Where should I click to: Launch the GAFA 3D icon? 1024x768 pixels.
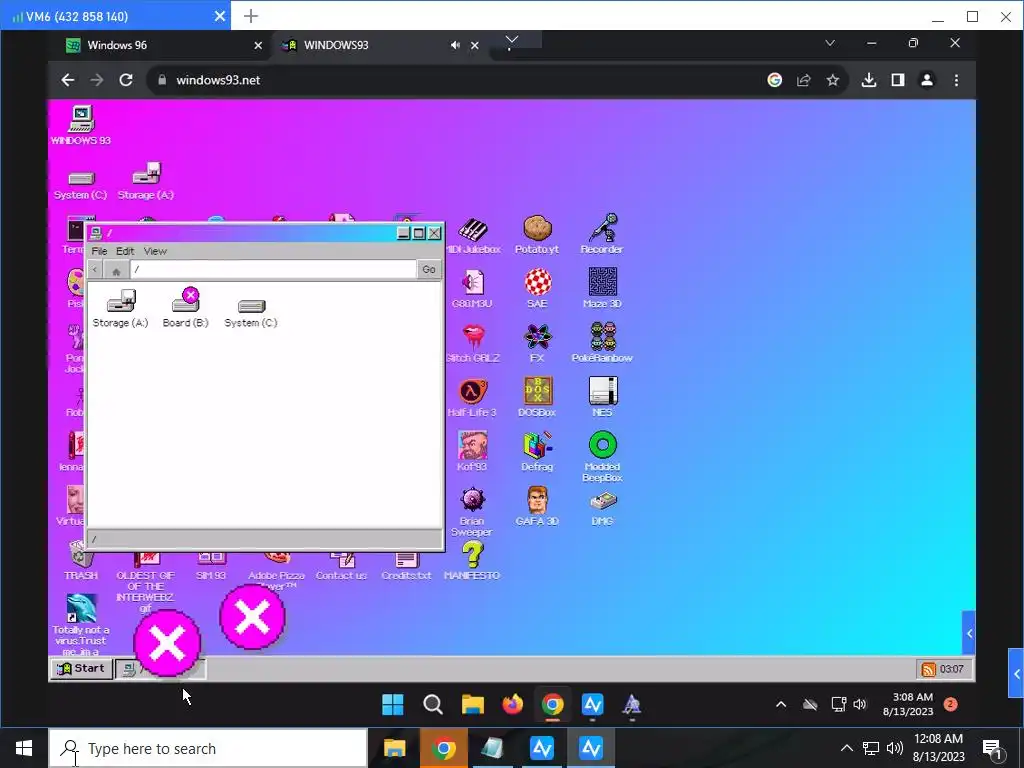(x=537, y=506)
